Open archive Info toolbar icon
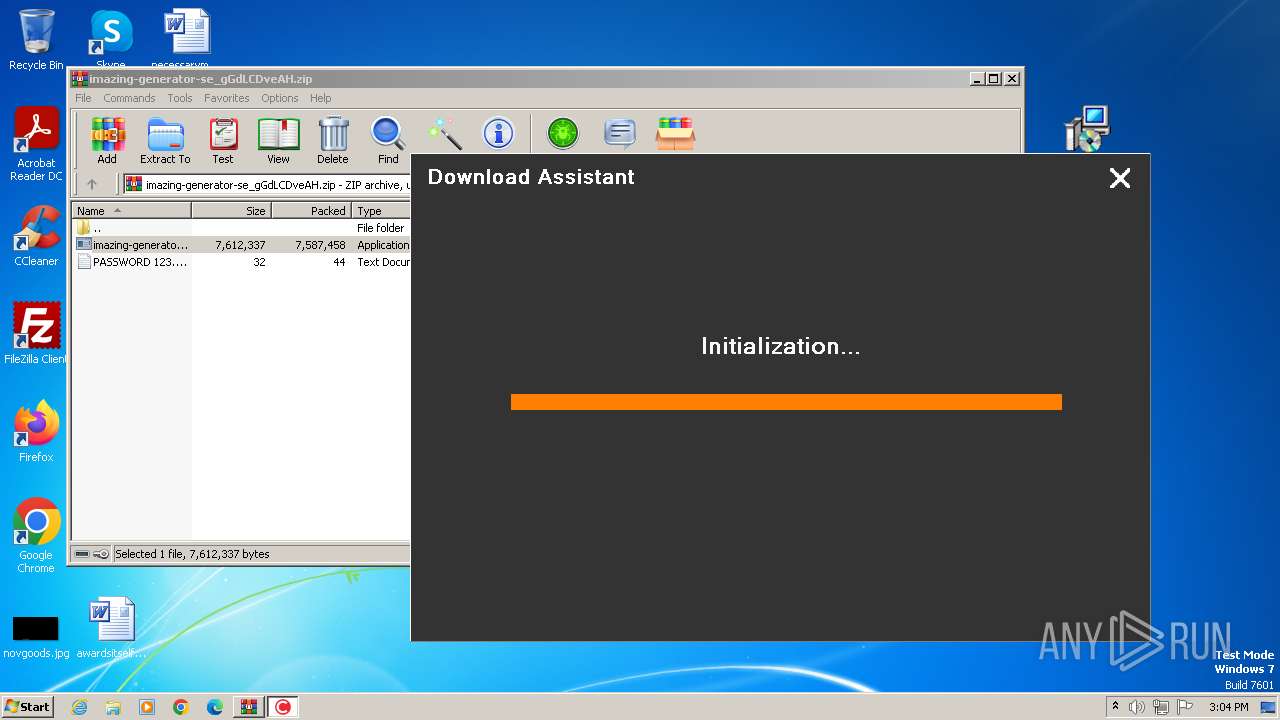Screen dimensions: 1280x720 coord(498,133)
